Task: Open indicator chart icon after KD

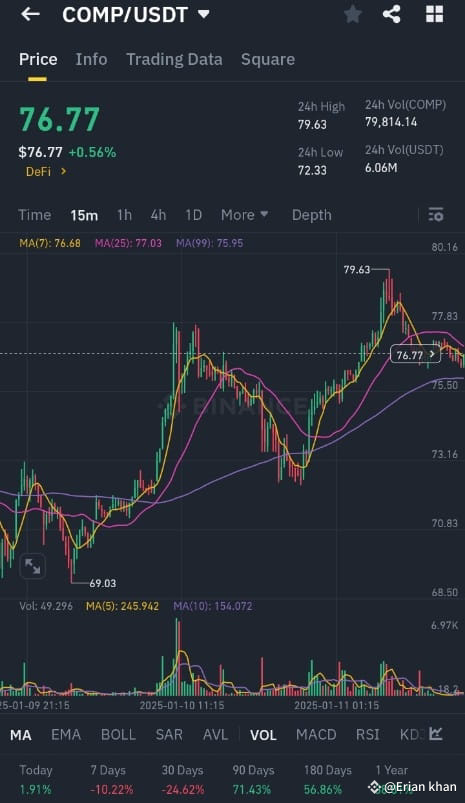Action: click(436, 734)
